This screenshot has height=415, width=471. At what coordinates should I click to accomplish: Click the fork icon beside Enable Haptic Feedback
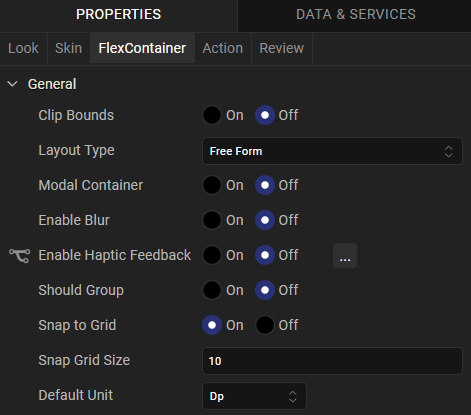tap(19, 256)
